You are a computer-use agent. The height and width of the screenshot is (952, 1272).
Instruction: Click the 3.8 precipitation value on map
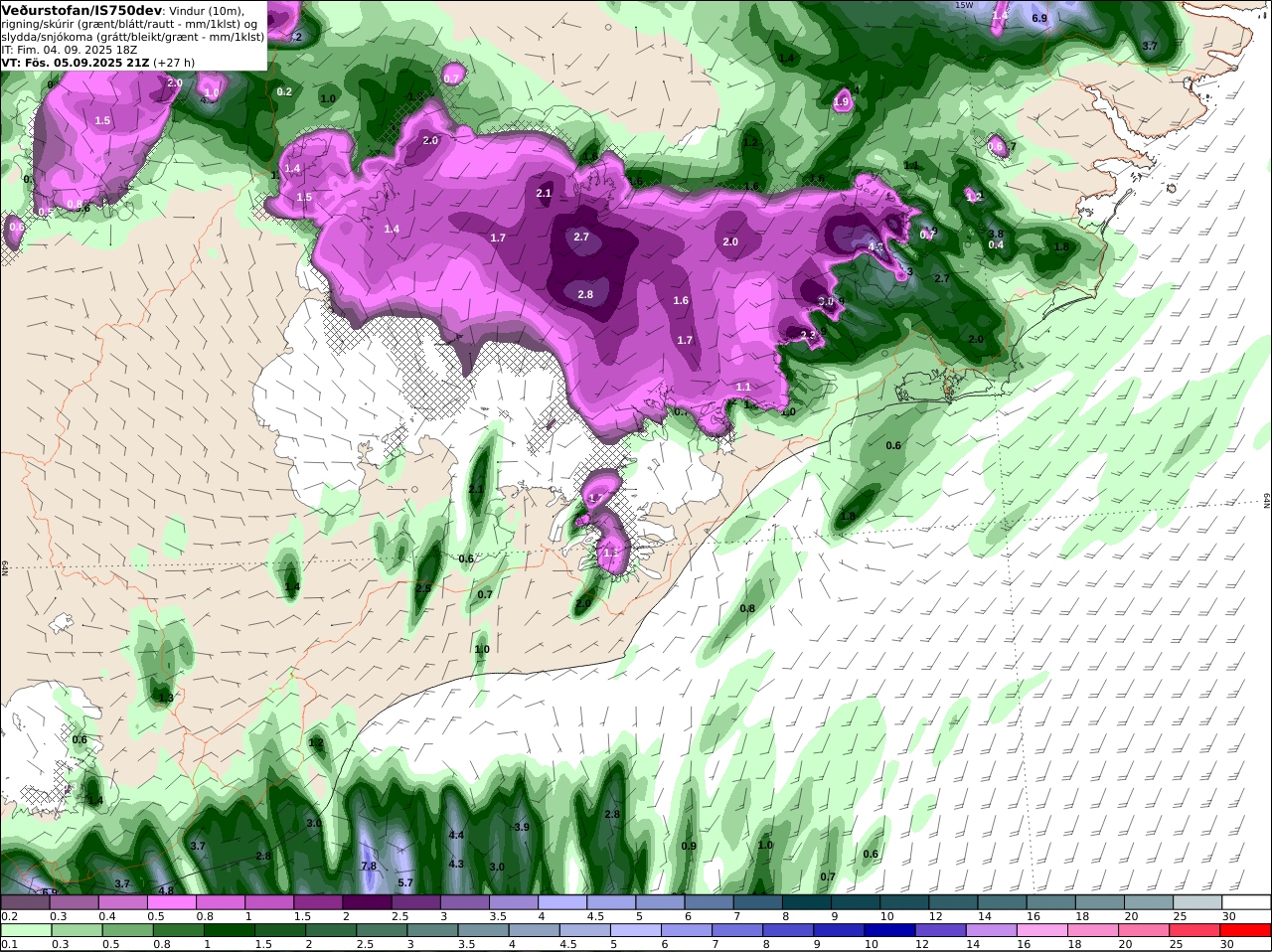[x=996, y=235]
